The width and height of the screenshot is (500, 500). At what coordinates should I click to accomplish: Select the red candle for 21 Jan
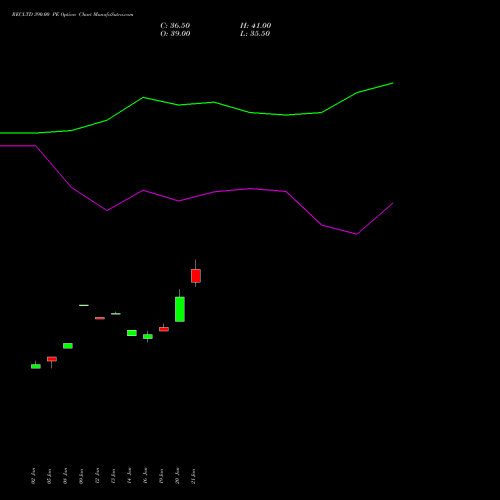click(x=196, y=276)
